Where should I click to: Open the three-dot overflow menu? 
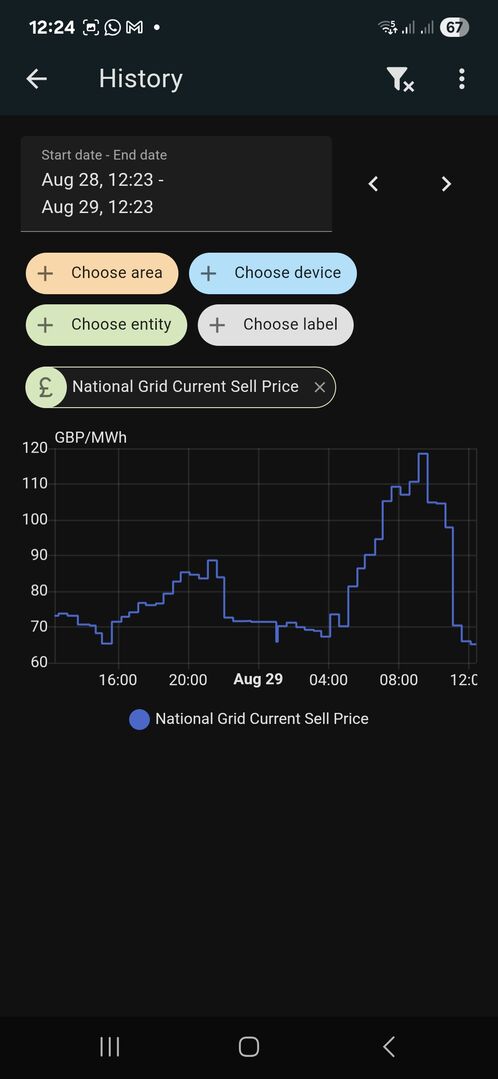tap(462, 79)
